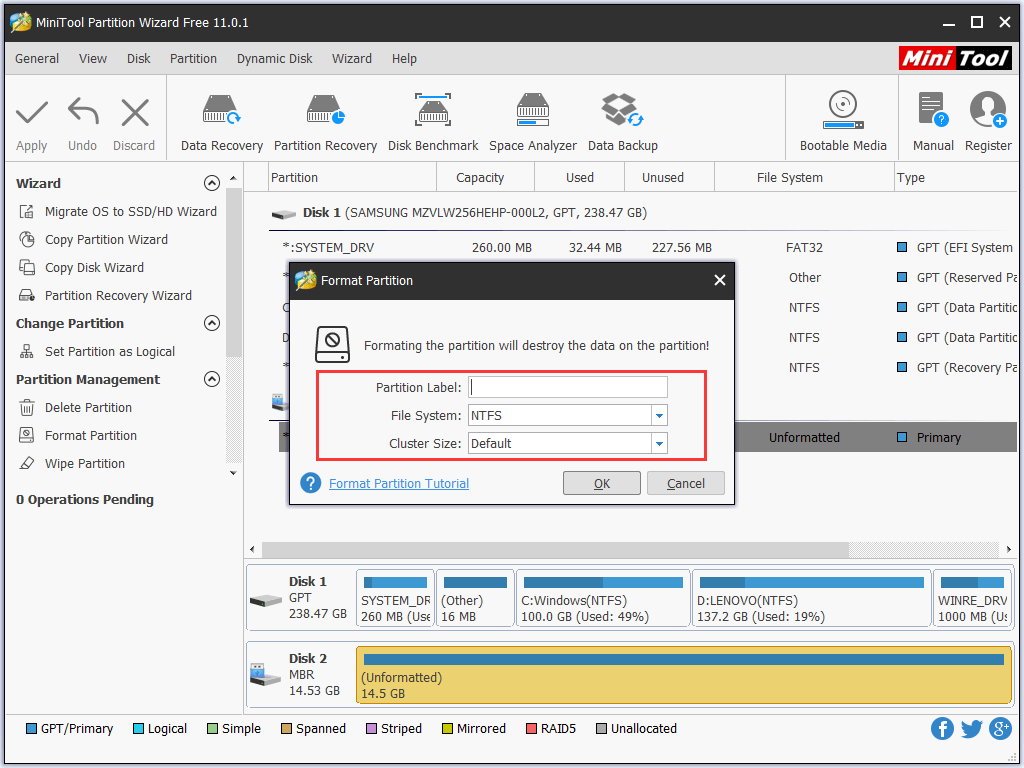This screenshot has width=1024, height=768.
Task: Open the Format Partition Tutorial link
Action: [x=399, y=483]
